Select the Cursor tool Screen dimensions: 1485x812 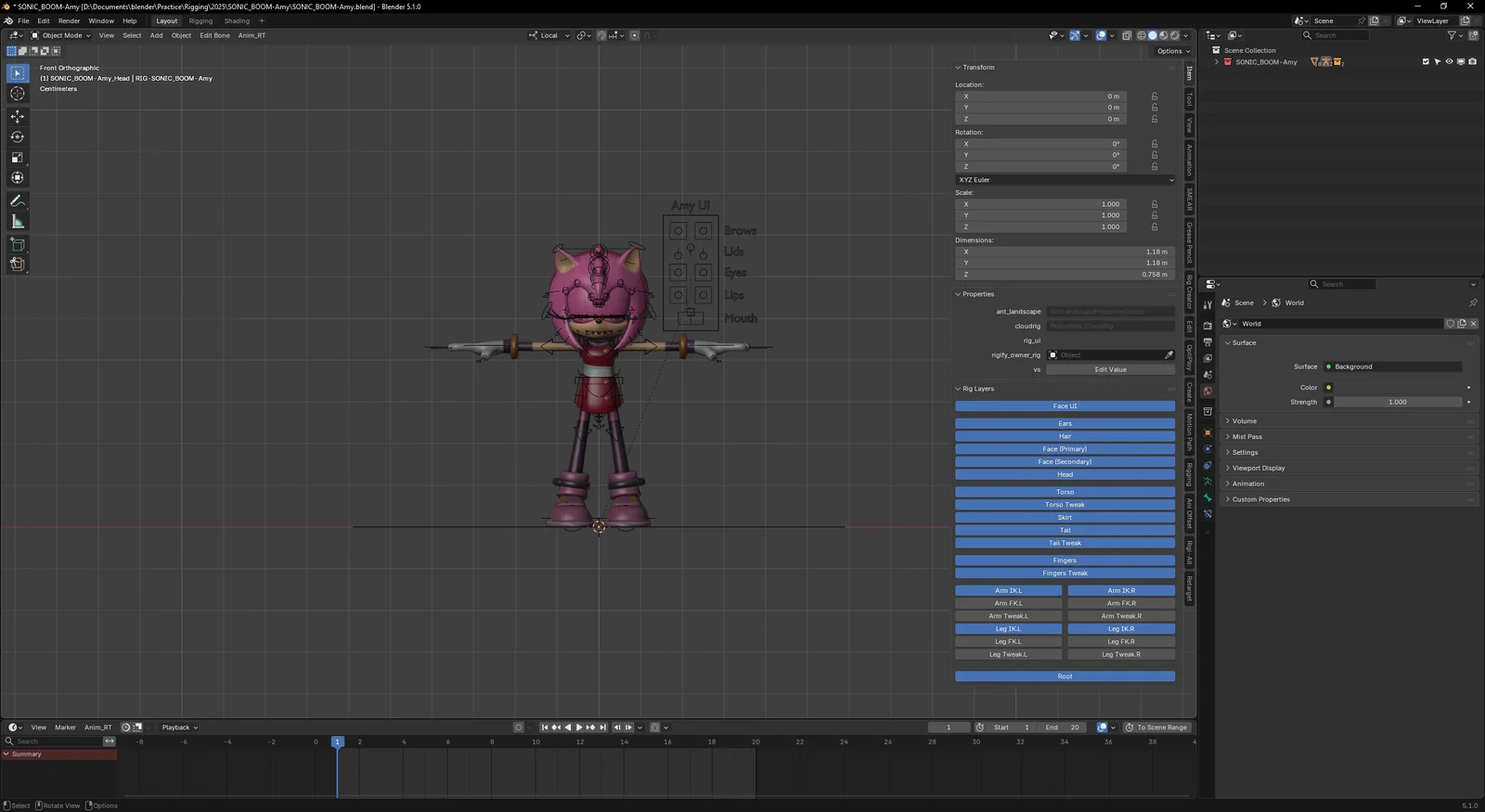18,94
